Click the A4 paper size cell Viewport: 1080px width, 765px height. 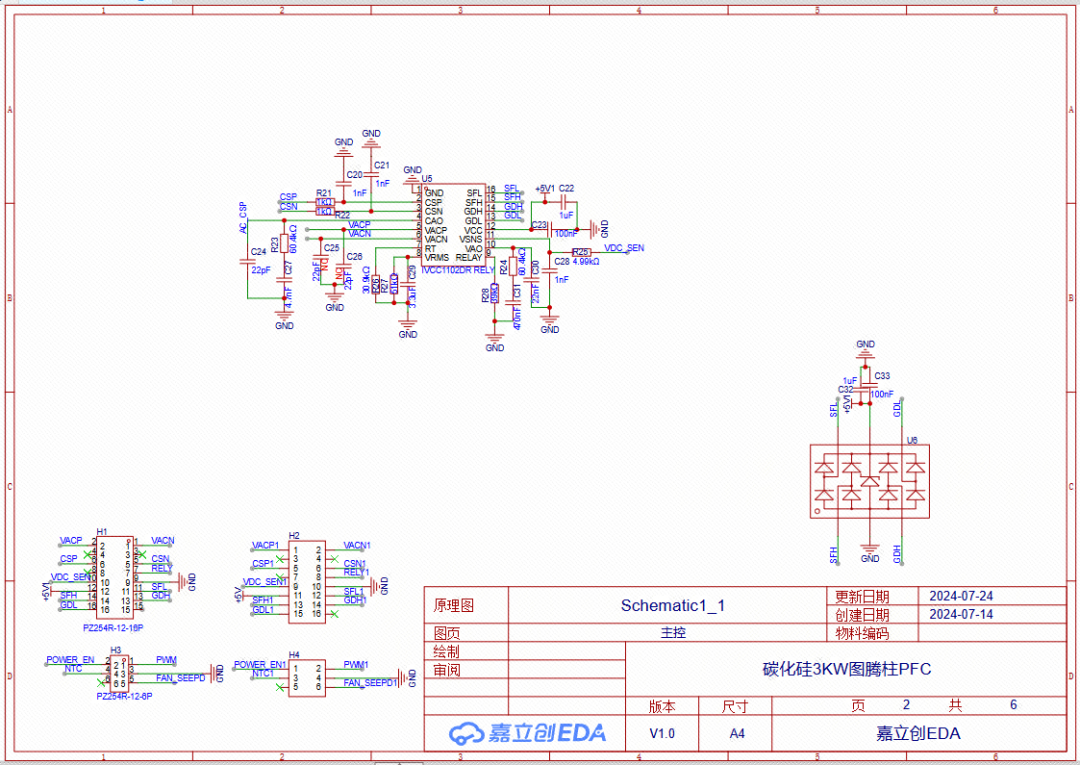coord(736,733)
